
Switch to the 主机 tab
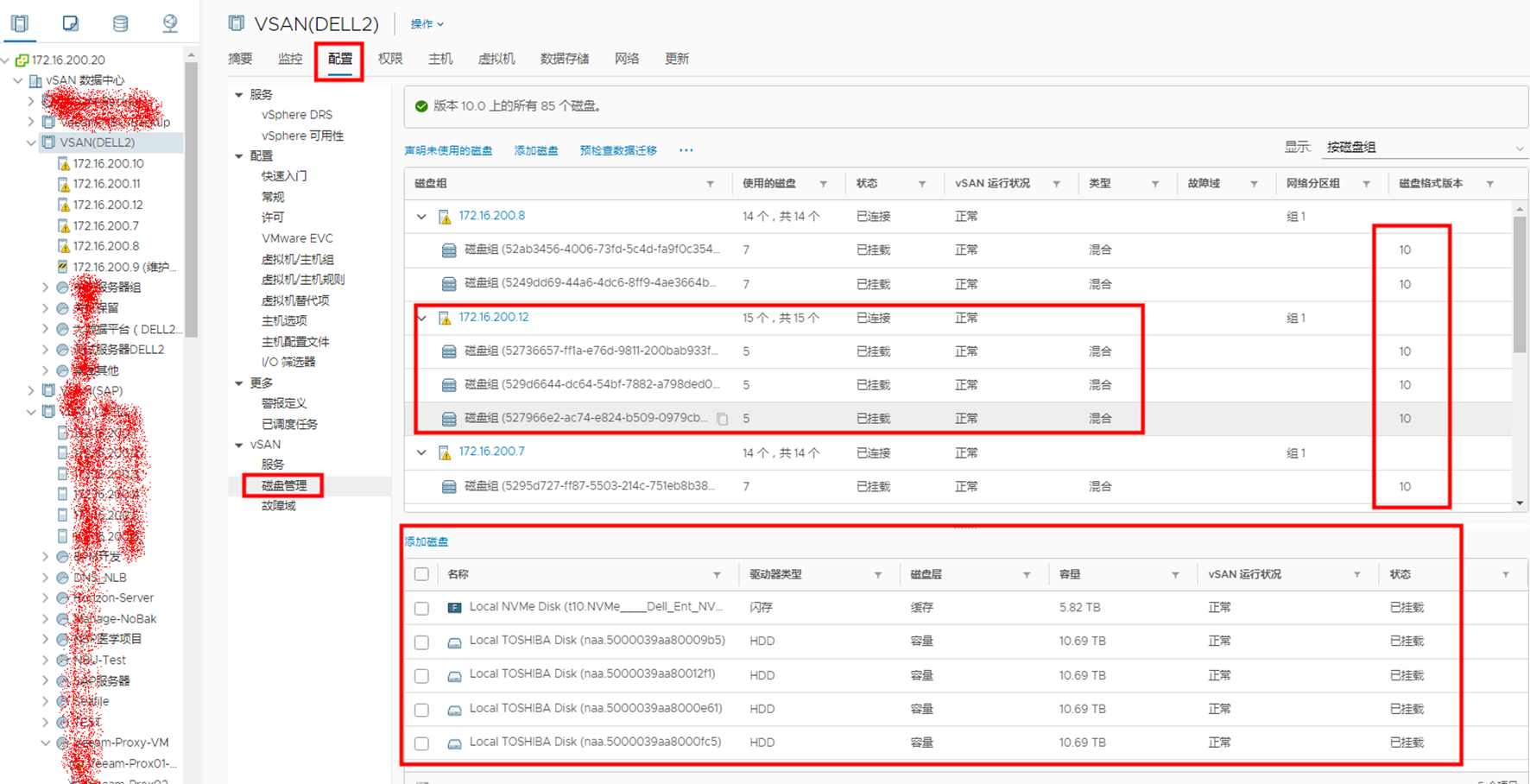pyautogui.click(x=440, y=59)
